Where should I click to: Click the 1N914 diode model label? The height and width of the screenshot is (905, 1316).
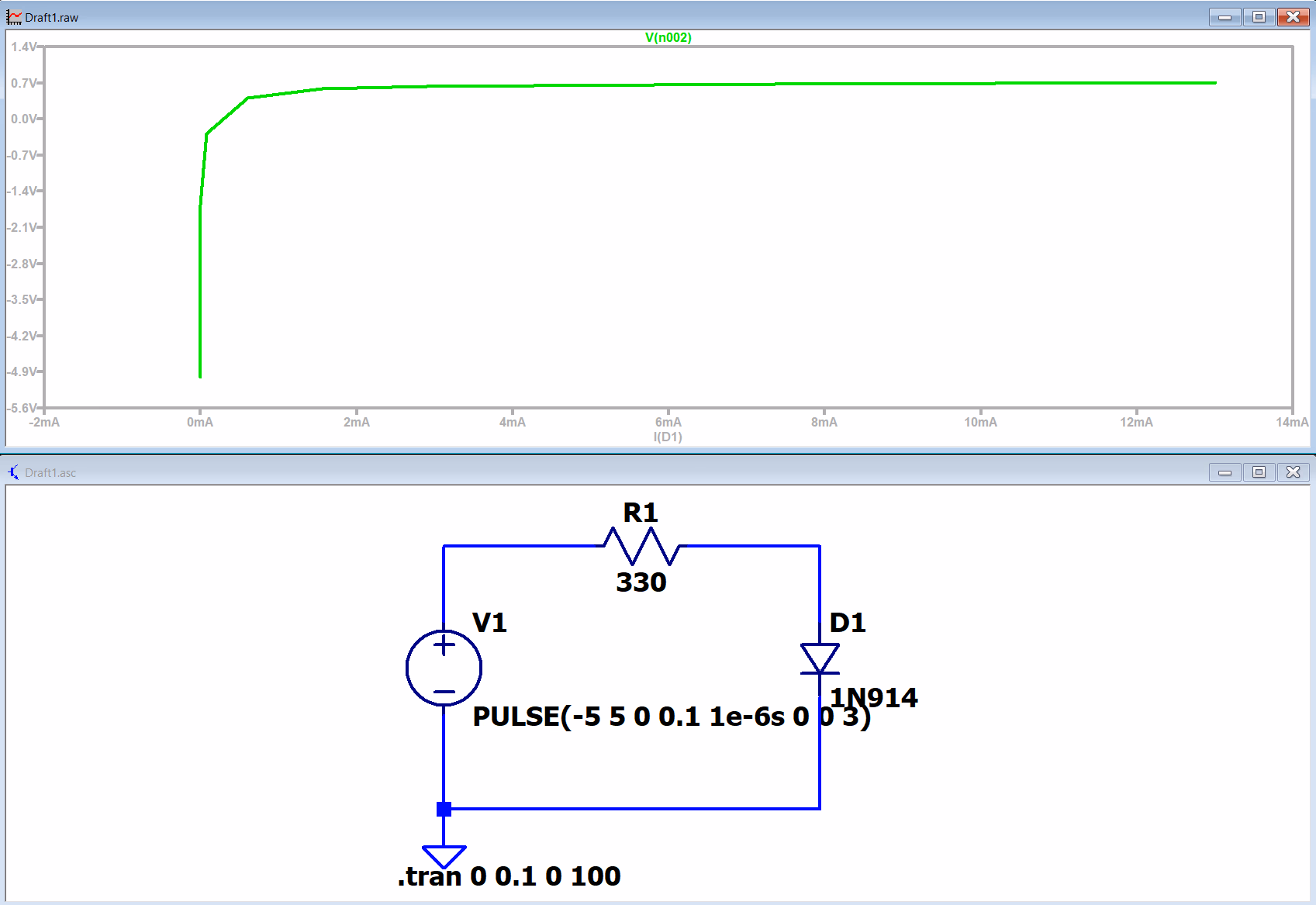[x=874, y=697]
